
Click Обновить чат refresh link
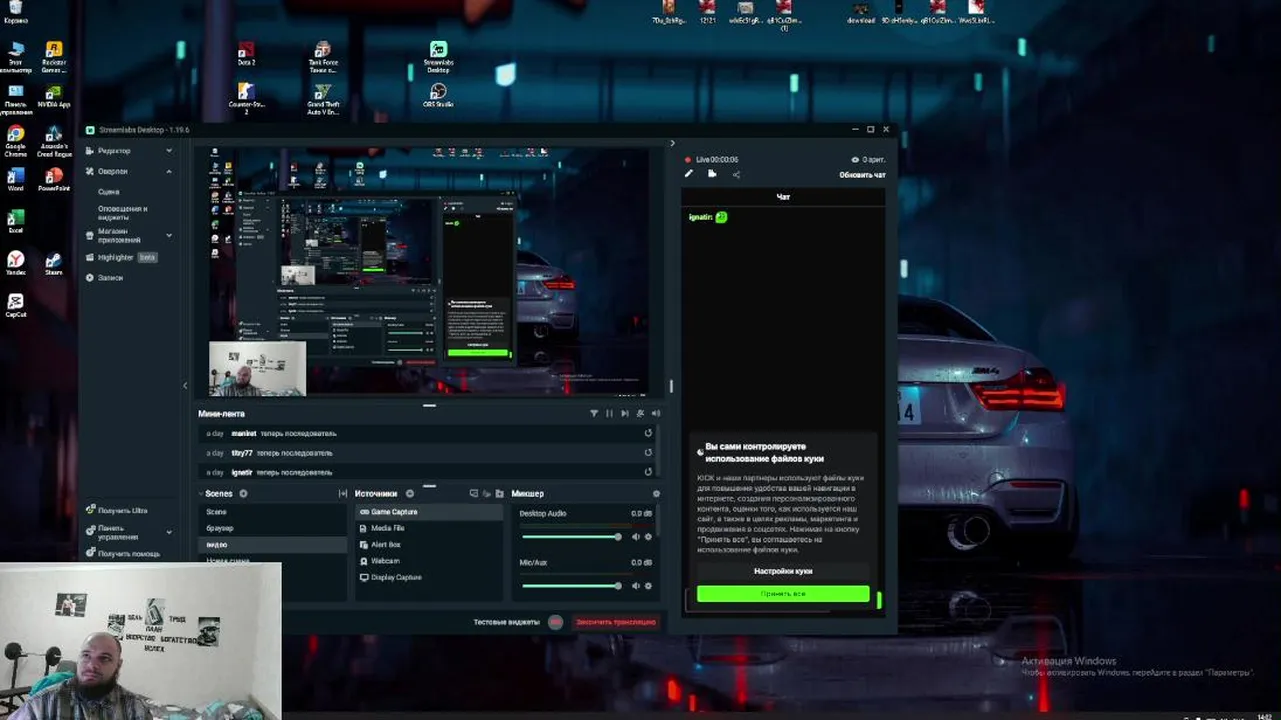click(862, 175)
